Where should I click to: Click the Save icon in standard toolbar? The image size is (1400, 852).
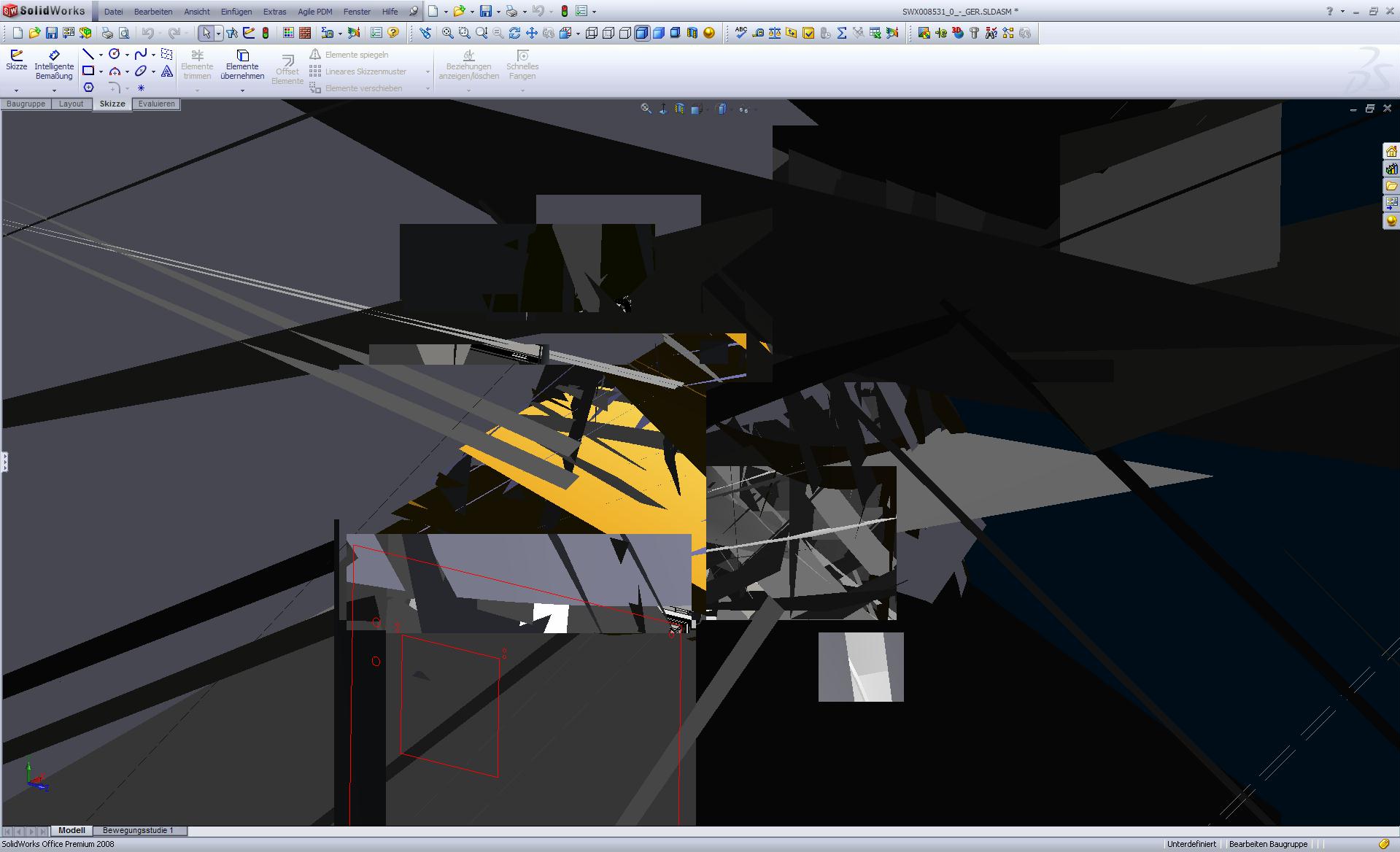tap(51, 33)
